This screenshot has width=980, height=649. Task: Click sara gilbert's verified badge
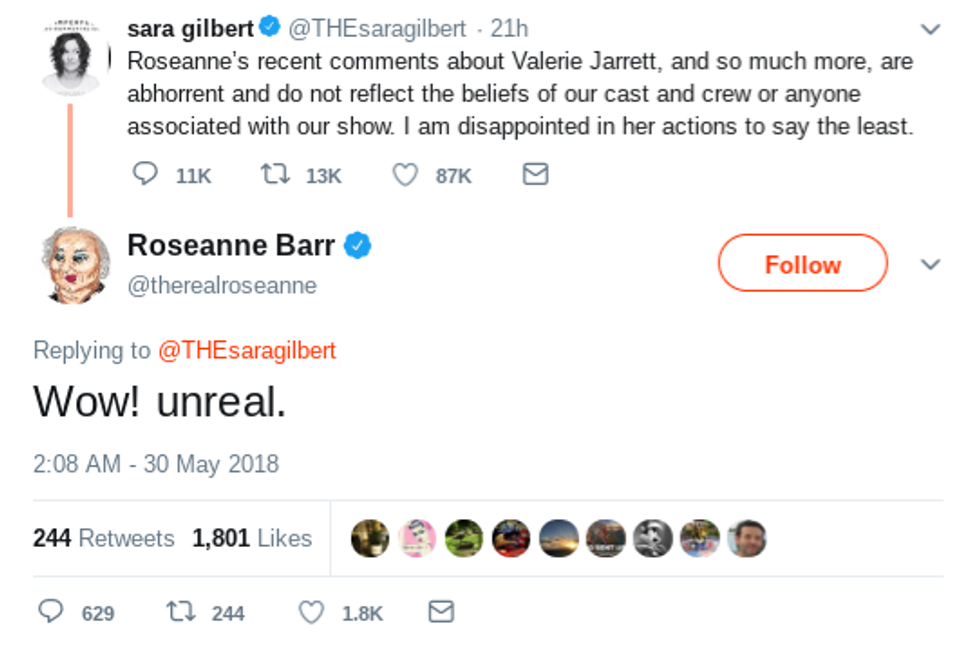click(x=270, y=28)
